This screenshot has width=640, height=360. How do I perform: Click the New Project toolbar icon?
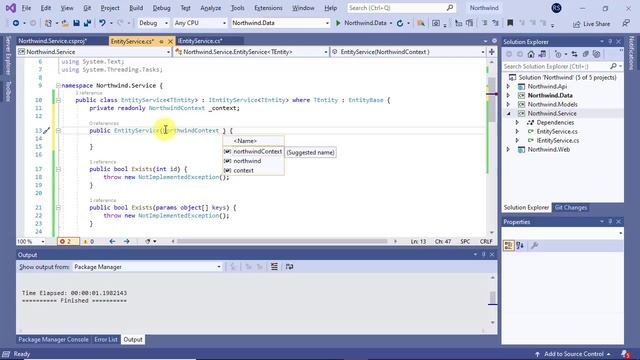click(48, 23)
